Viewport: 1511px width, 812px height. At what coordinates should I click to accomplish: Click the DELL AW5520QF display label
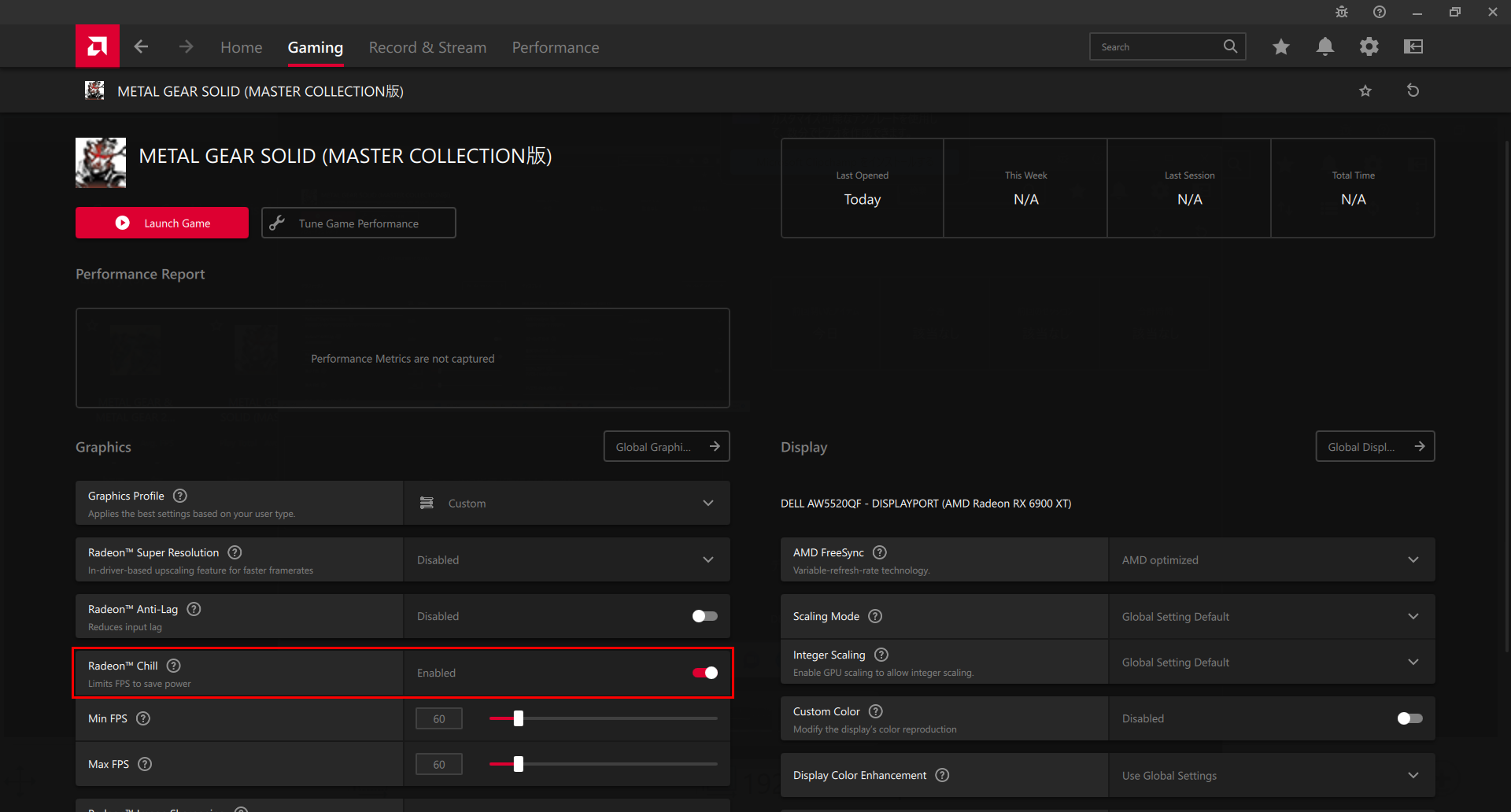coord(925,504)
